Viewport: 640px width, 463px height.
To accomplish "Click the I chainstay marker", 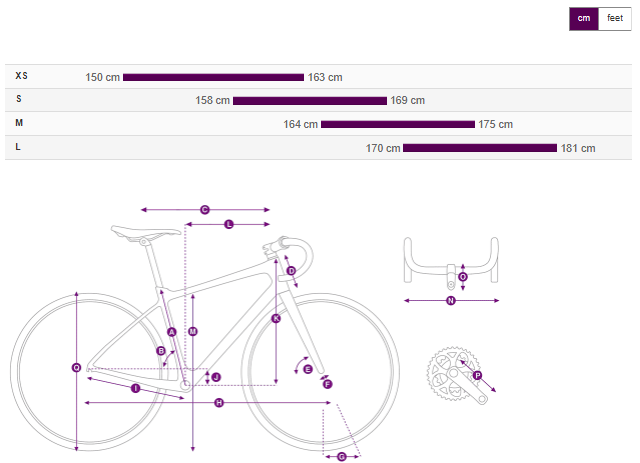I will (x=135, y=388).
